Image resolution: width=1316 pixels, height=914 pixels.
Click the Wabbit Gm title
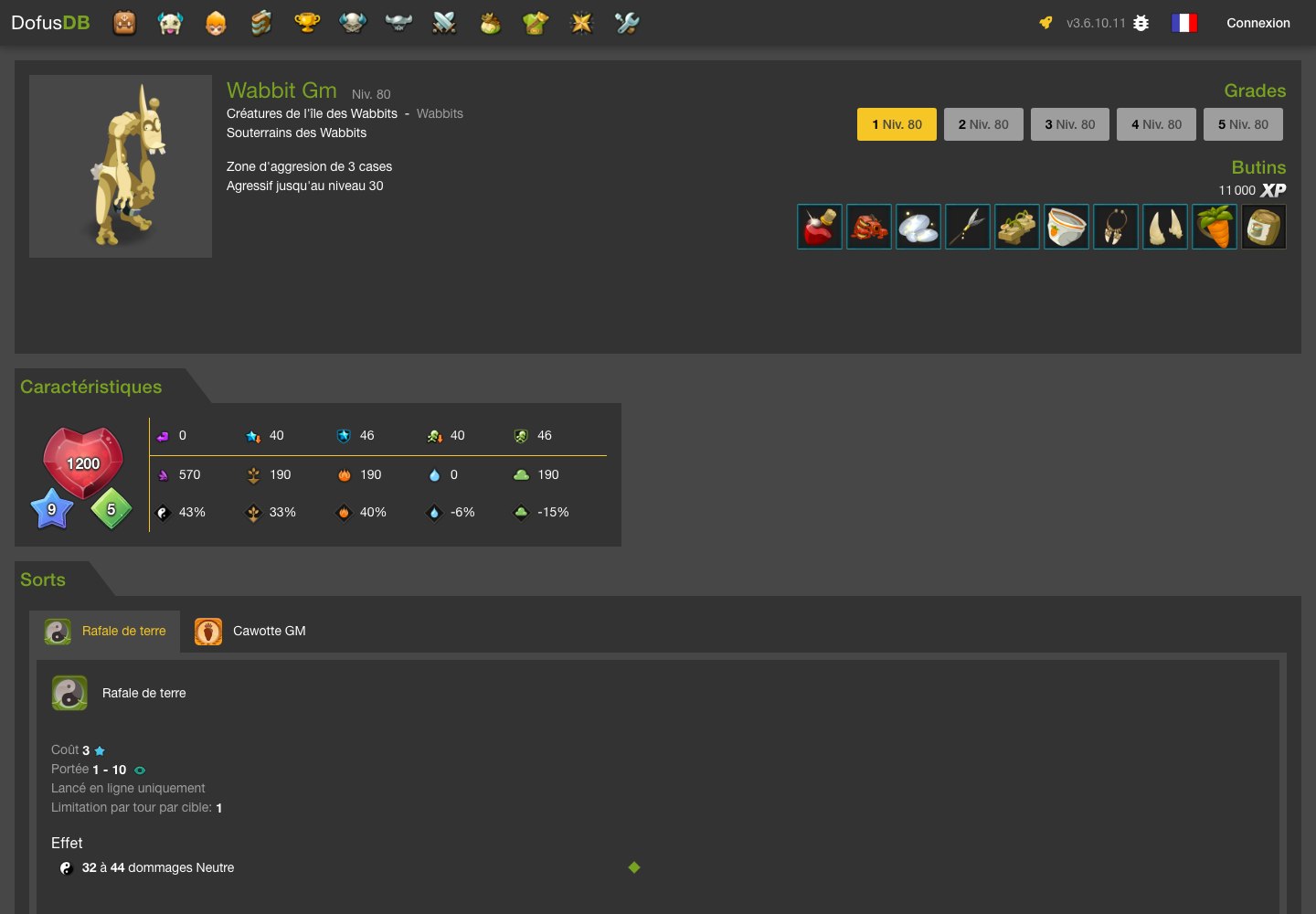pyautogui.click(x=281, y=90)
